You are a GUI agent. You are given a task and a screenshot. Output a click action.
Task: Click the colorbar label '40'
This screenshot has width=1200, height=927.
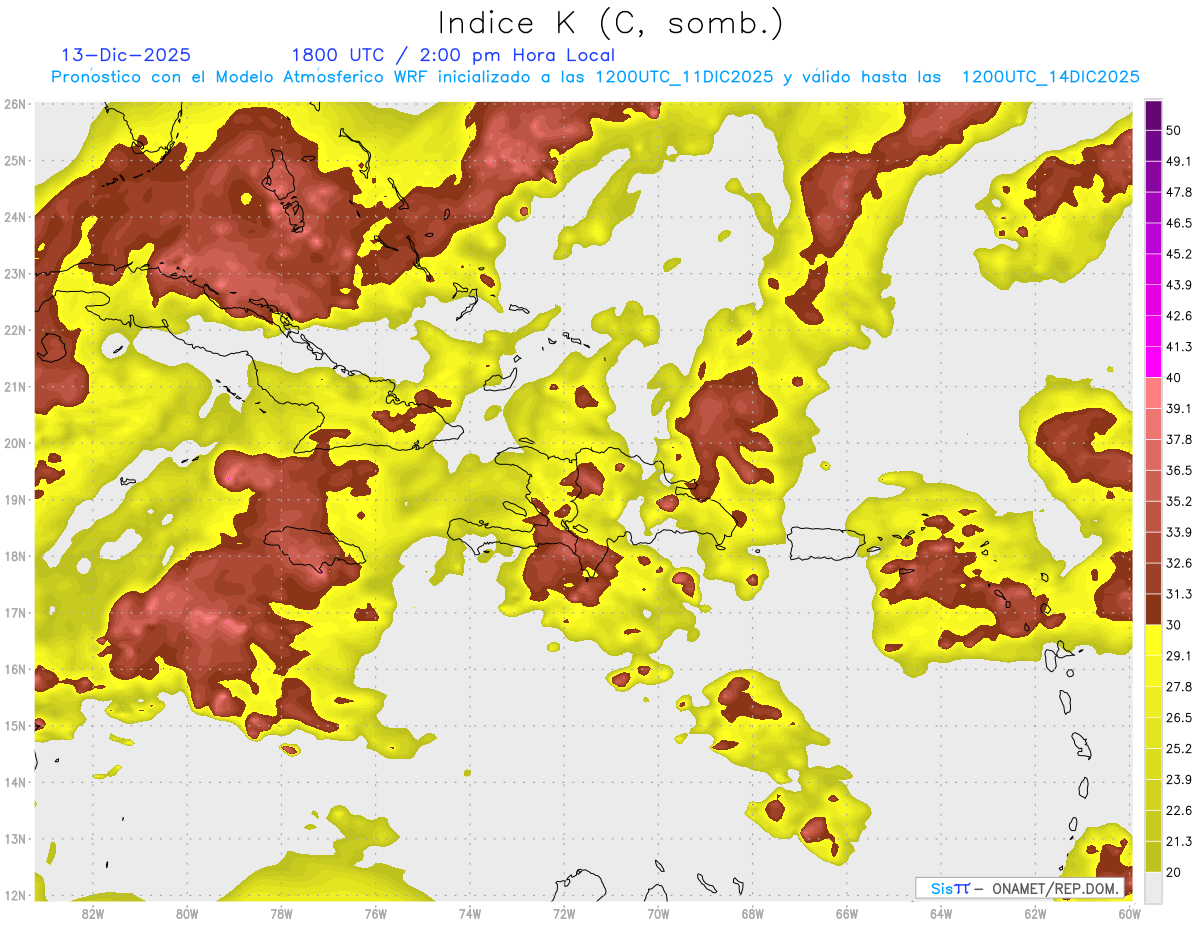(x=1175, y=377)
